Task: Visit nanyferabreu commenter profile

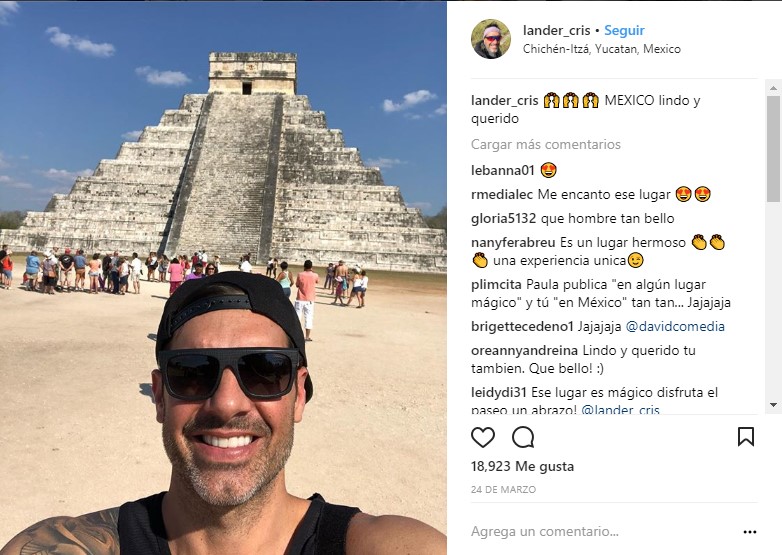Action: [513, 243]
